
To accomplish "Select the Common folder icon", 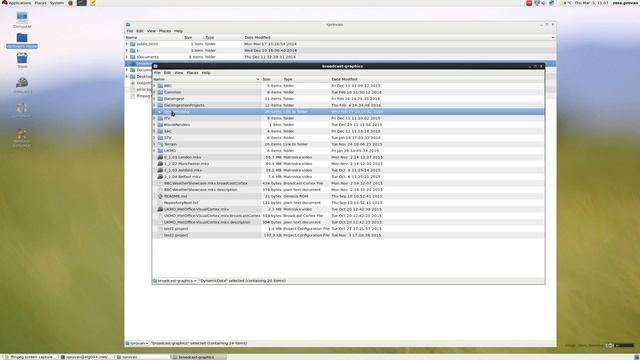I will pyautogui.click(x=160, y=92).
